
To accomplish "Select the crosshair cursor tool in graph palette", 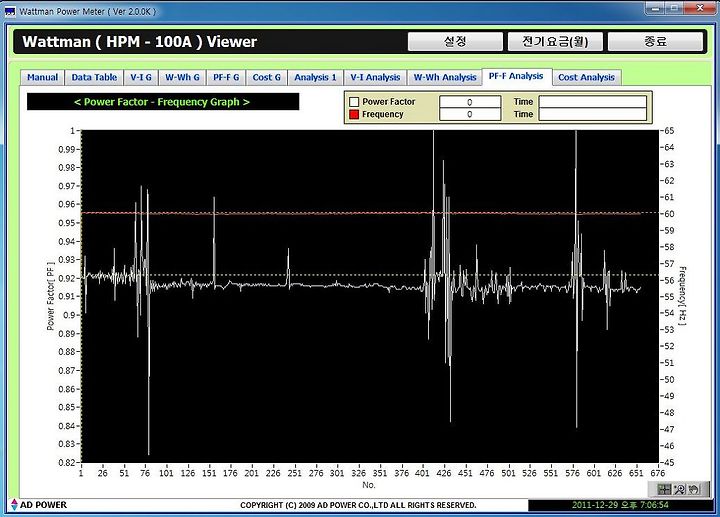I will tap(664, 489).
